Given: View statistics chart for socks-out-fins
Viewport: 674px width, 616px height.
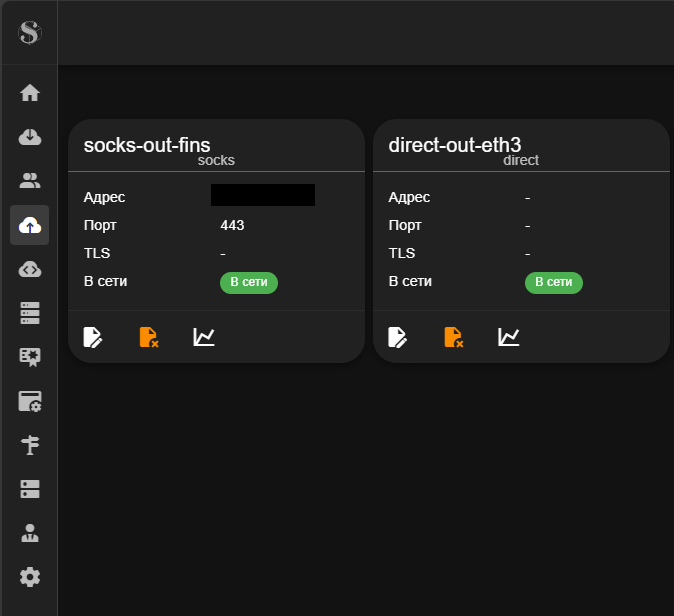Looking at the screenshot, I should point(204,337).
